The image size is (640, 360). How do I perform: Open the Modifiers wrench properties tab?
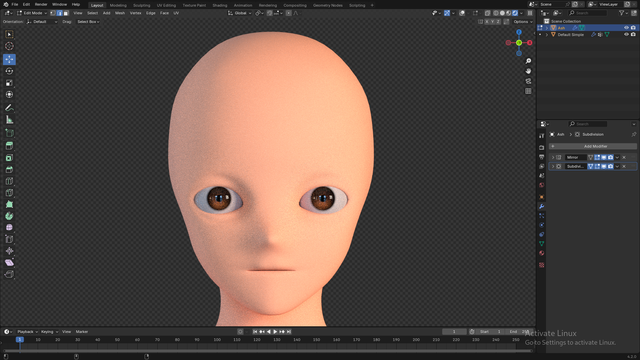[x=542, y=207]
